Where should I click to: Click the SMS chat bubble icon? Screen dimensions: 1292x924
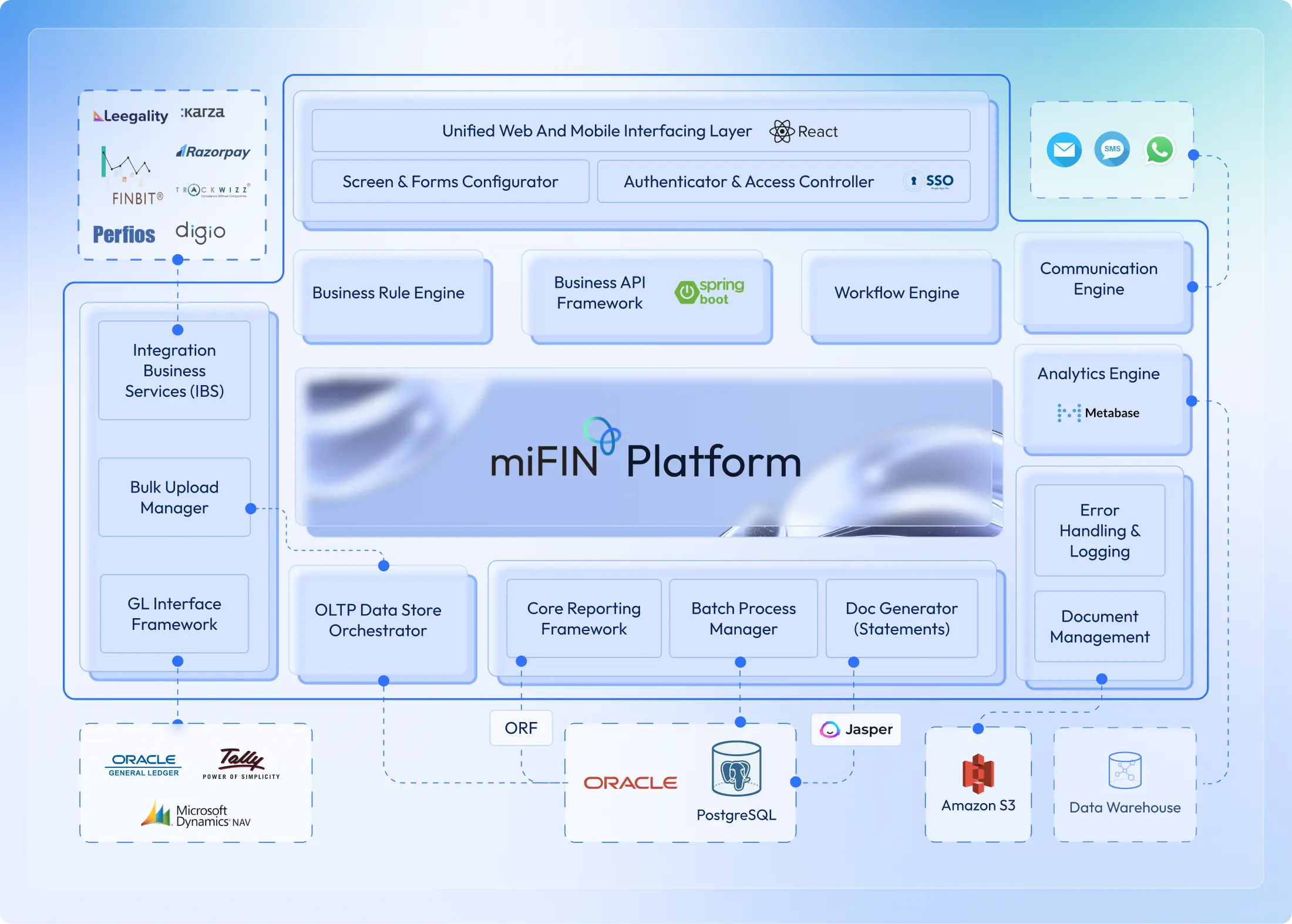tap(1112, 149)
